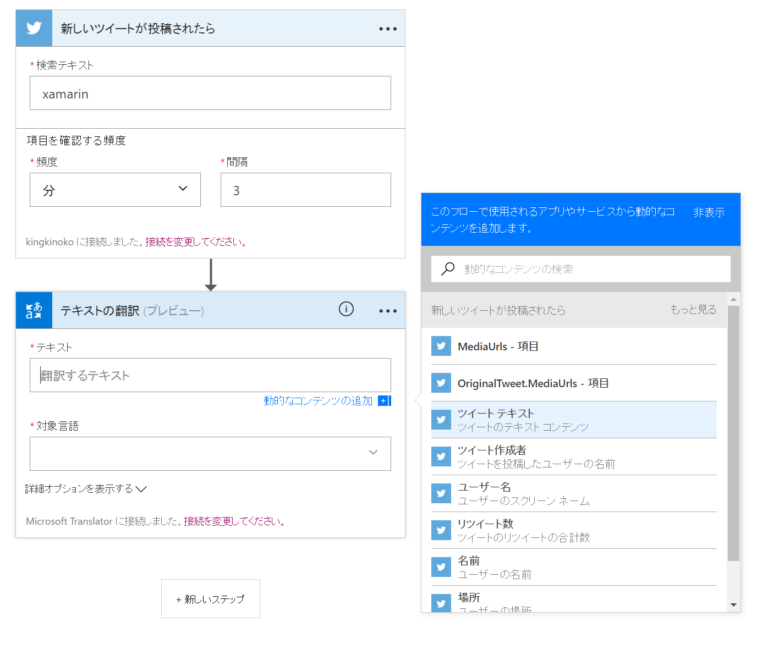
Task: Click the Twitter icon in the trigger header
Action: pos(33,28)
